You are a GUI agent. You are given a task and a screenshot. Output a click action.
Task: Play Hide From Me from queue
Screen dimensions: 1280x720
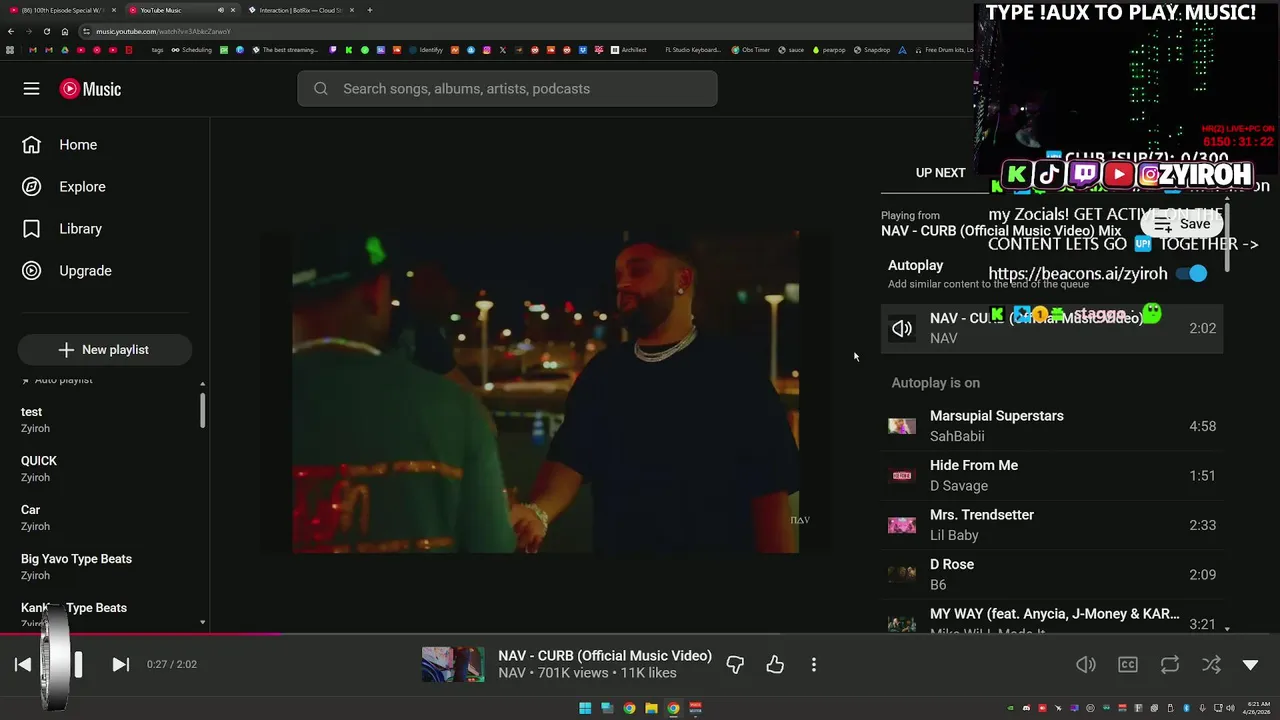click(x=1052, y=476)
